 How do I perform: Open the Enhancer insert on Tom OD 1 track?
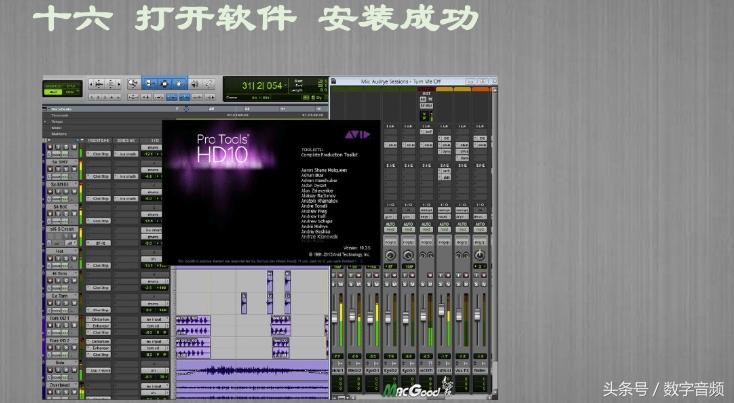tap(98, 326)
